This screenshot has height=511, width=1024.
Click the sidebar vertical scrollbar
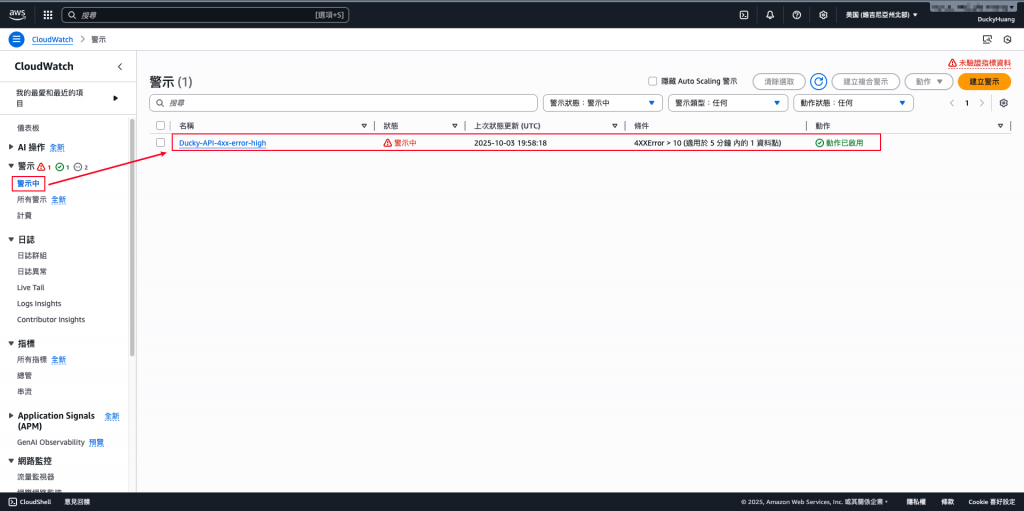(x=133, y=238)
